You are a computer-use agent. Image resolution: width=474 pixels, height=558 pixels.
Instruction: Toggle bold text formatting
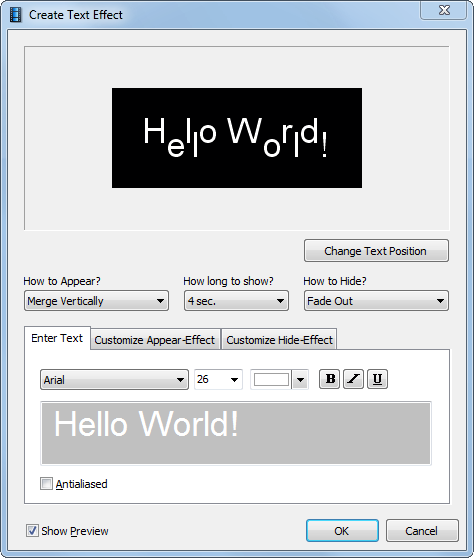[x=329, y=379]
